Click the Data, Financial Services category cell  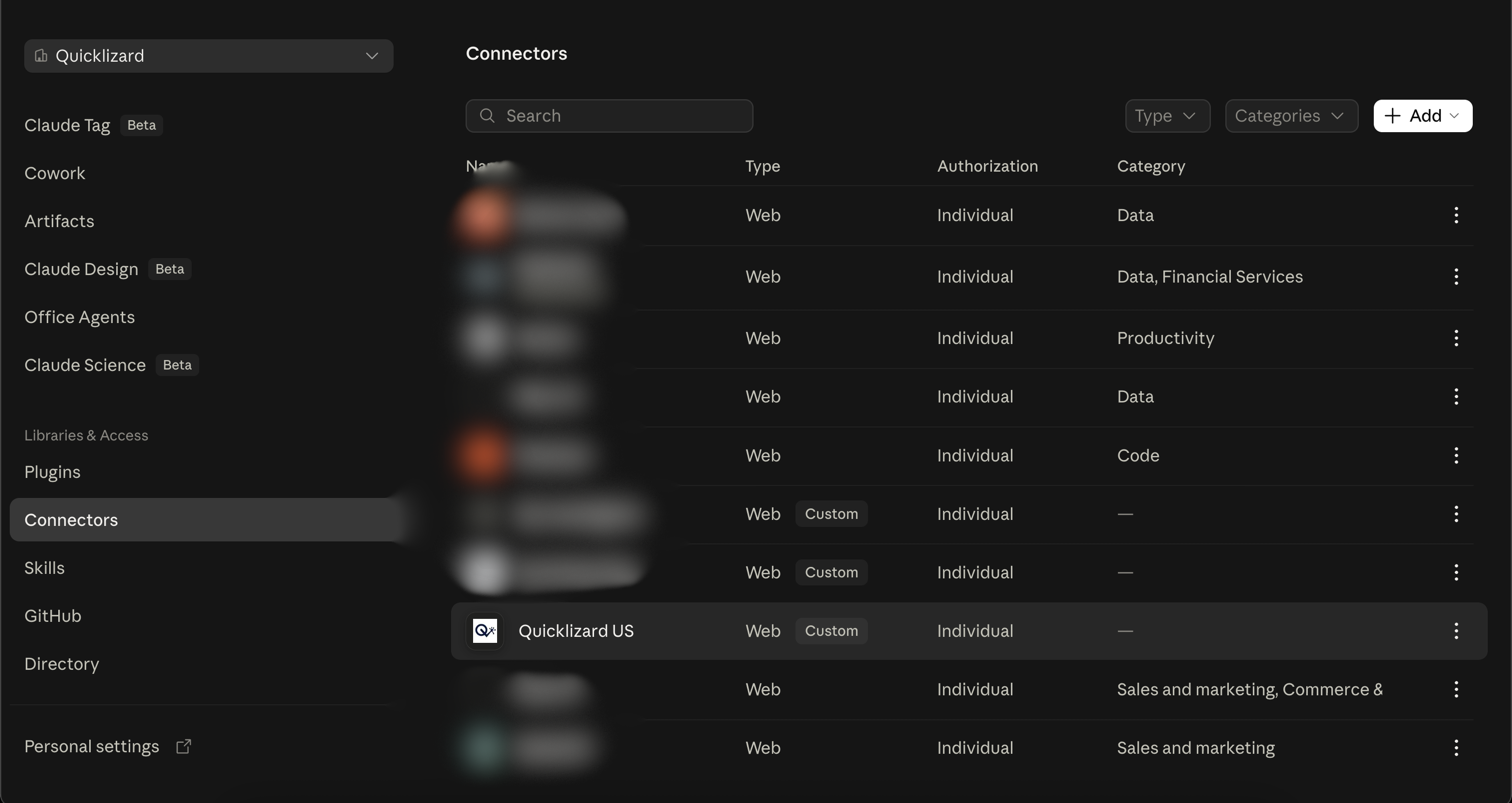(1210, 277)
